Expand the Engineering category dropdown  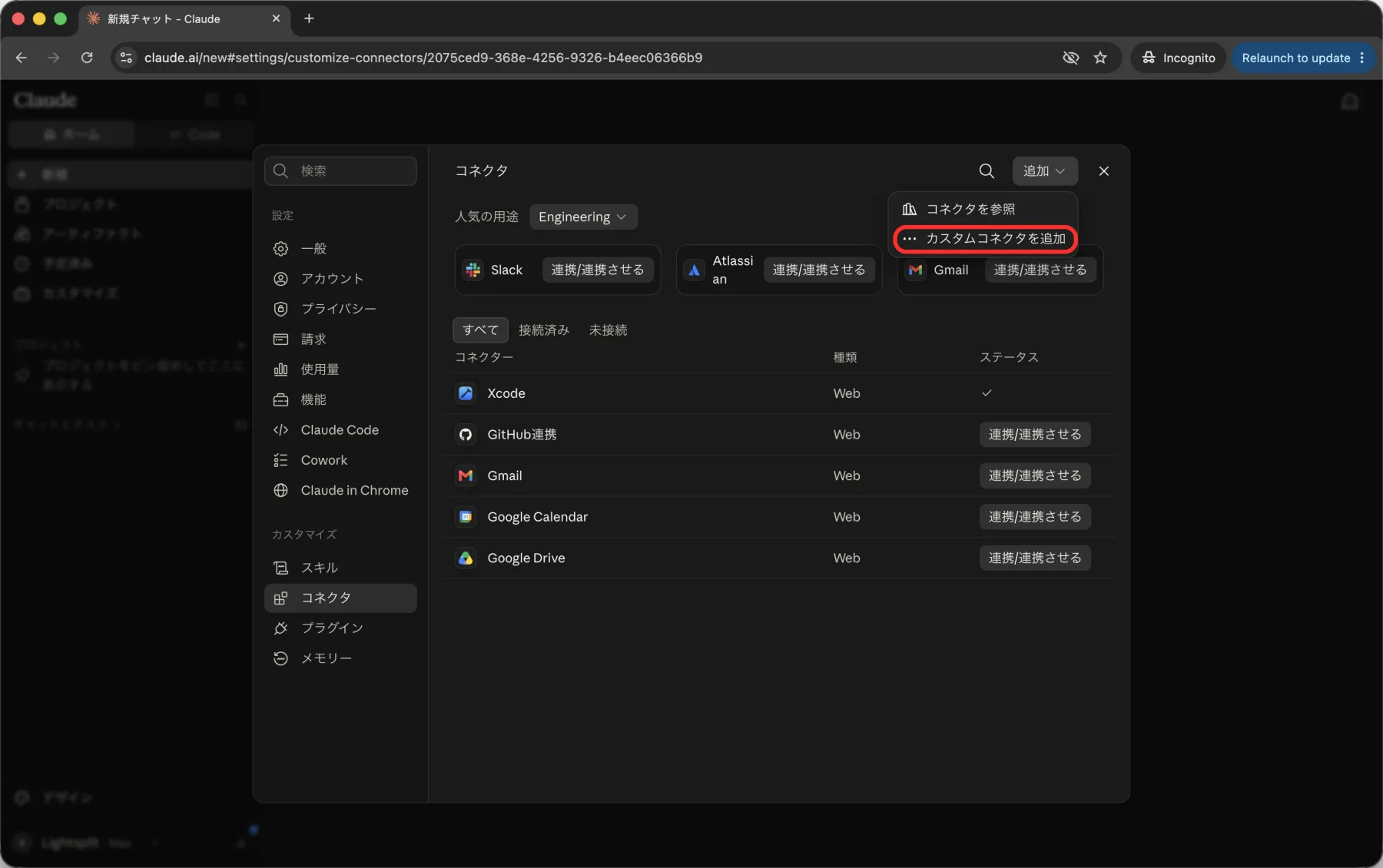[582, 217]
